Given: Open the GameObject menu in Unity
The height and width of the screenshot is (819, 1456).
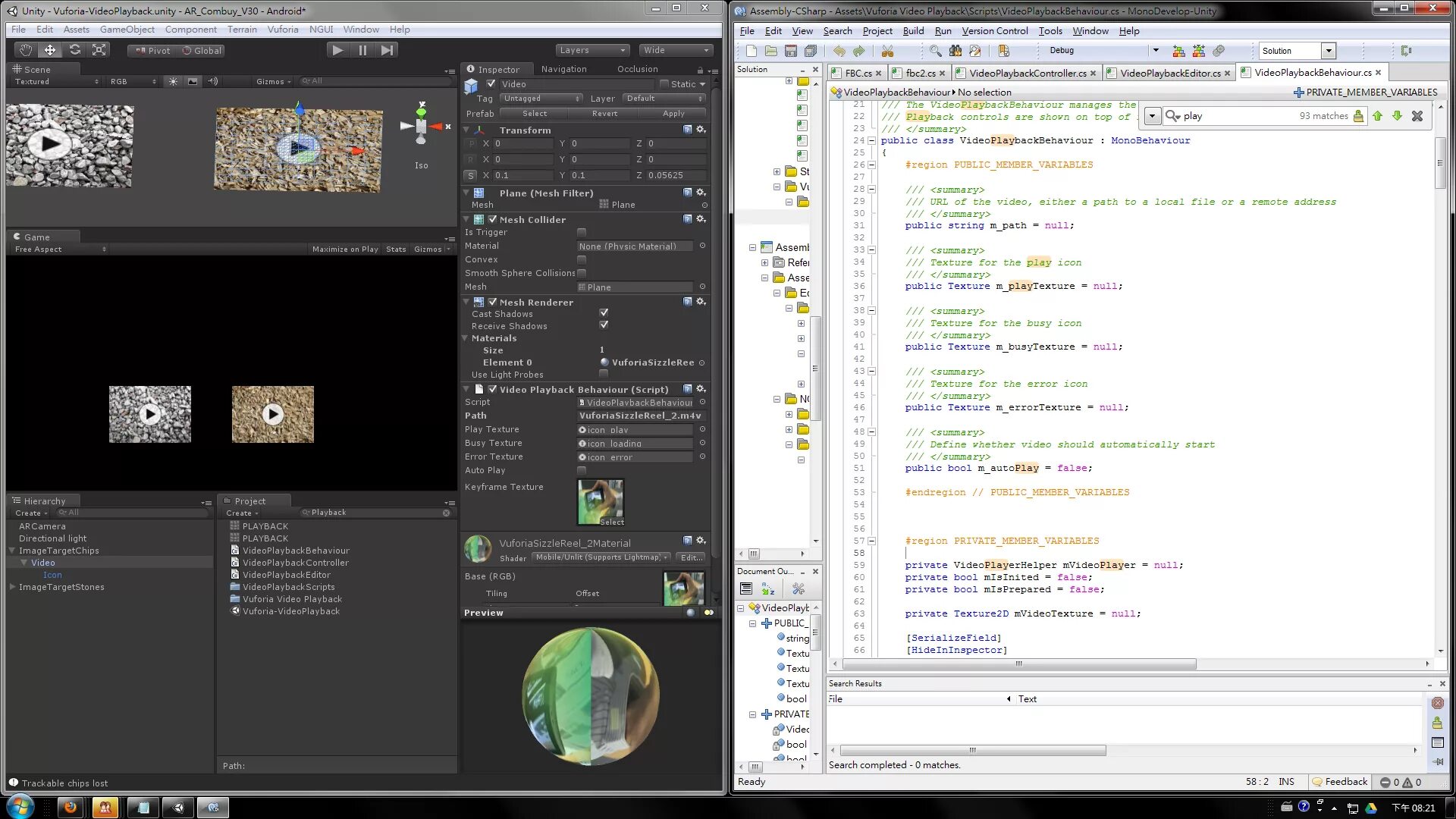Looking at the screenshot, I should [x=127, y=30].
